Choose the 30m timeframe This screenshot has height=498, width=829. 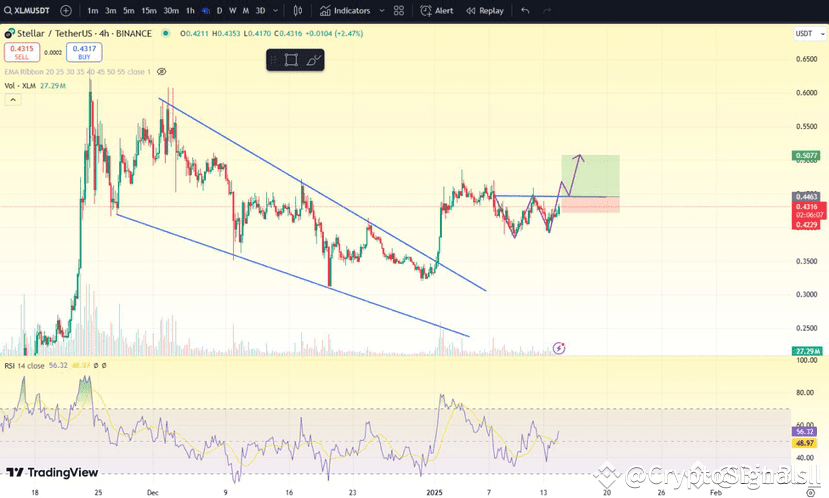(x=171, y=11)
